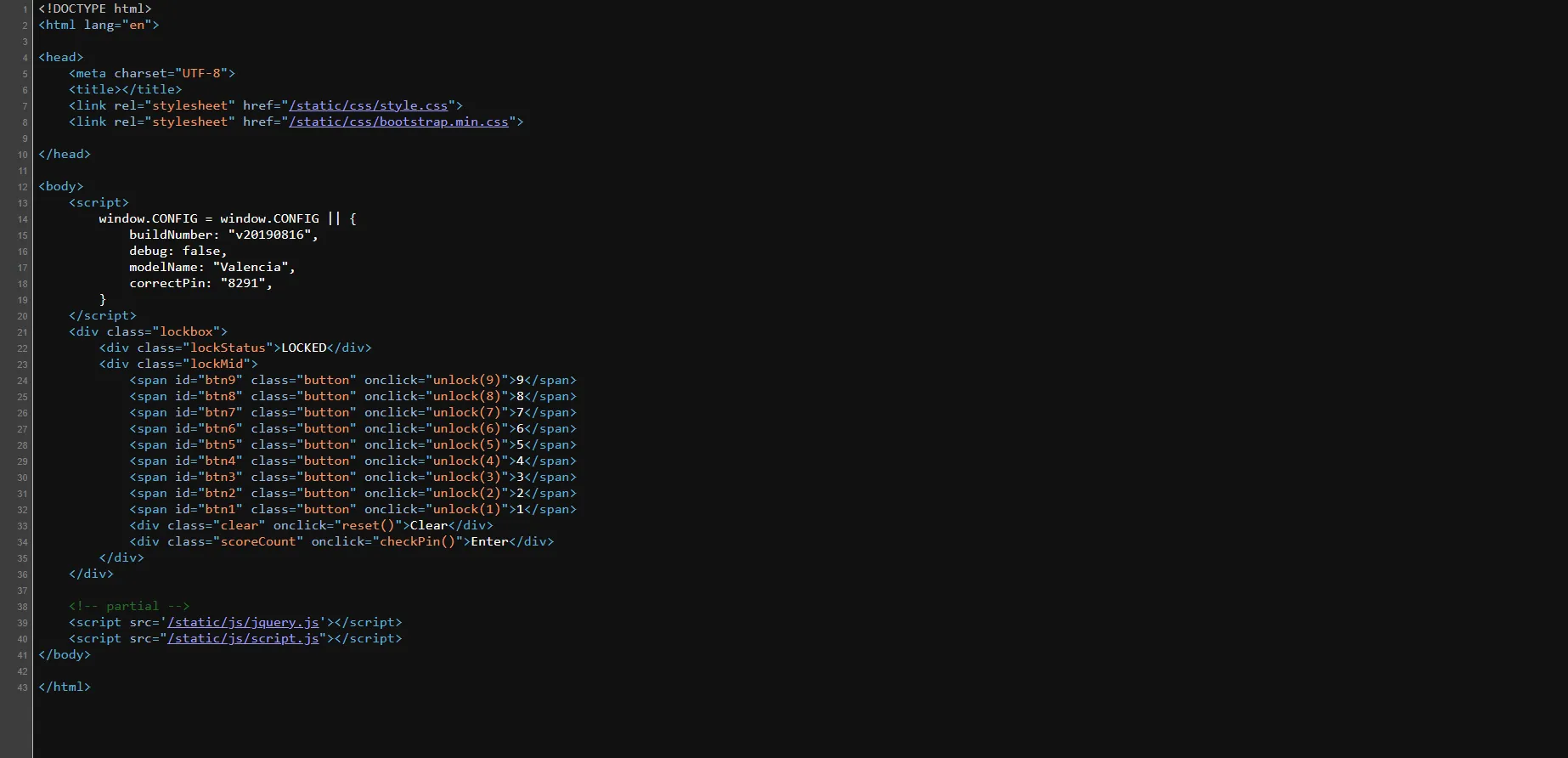Open the /static/css/style.css link
The height and width of the screenshot is (758, 1568).
[x=369, y=105]
